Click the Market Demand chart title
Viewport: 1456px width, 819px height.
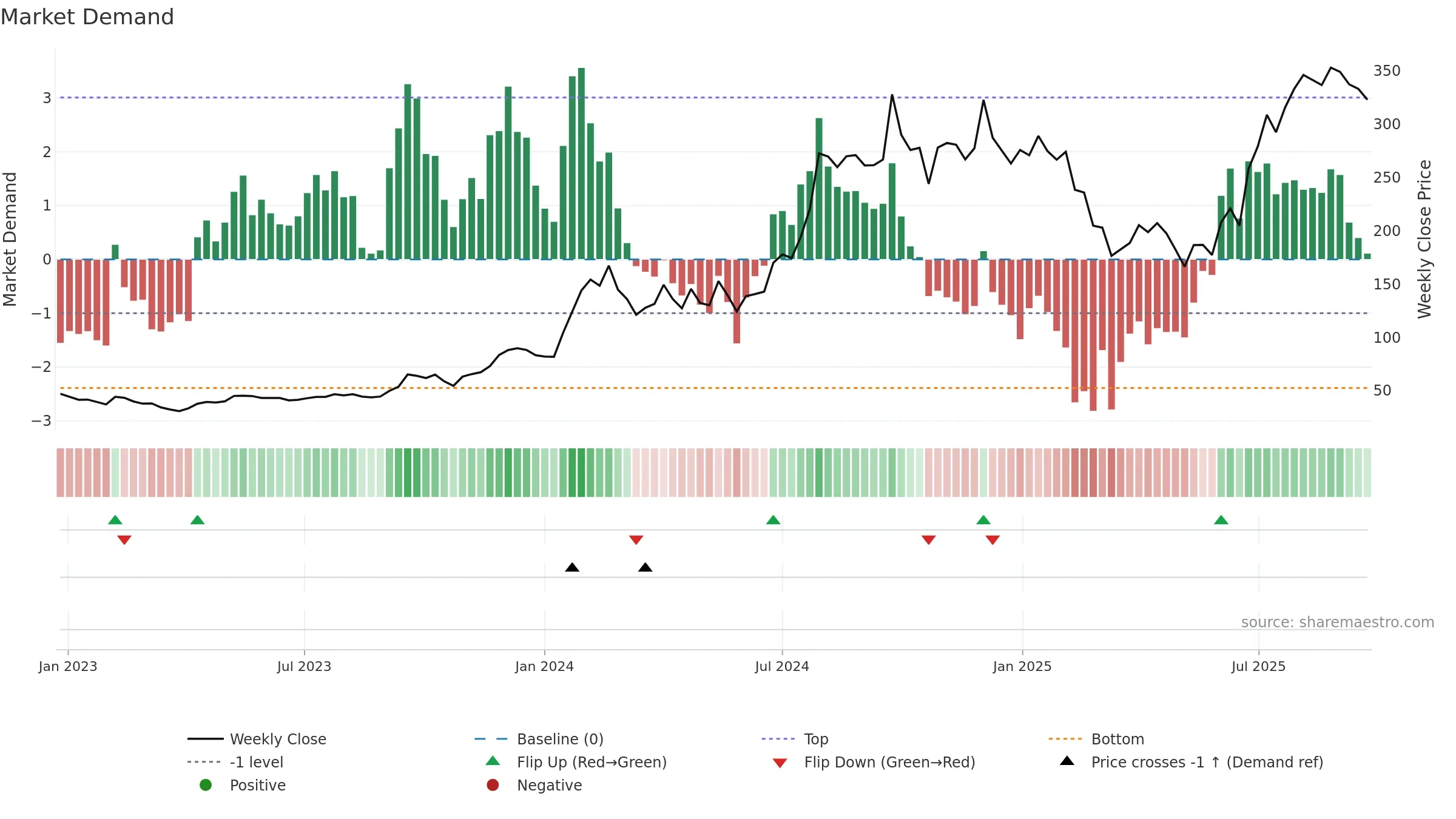[x=87, y=17]
